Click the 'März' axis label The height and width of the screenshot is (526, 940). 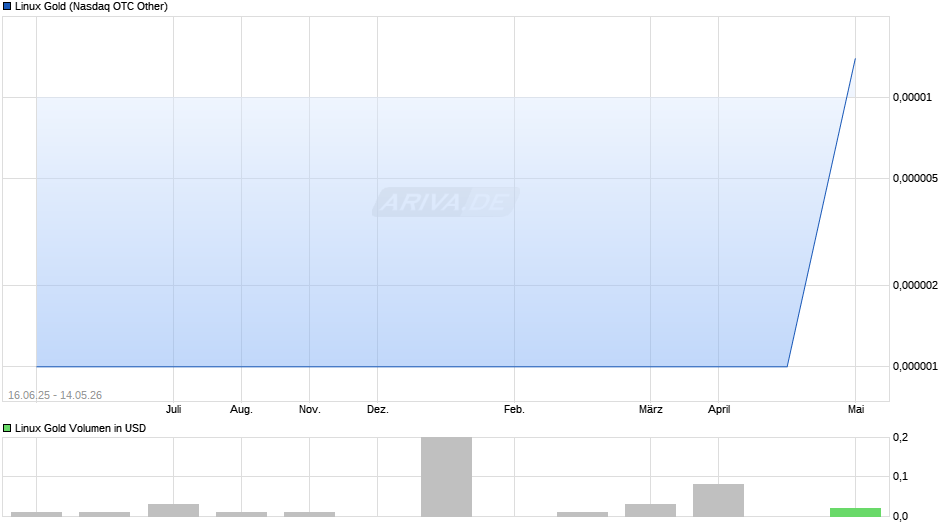pos(650,410)
